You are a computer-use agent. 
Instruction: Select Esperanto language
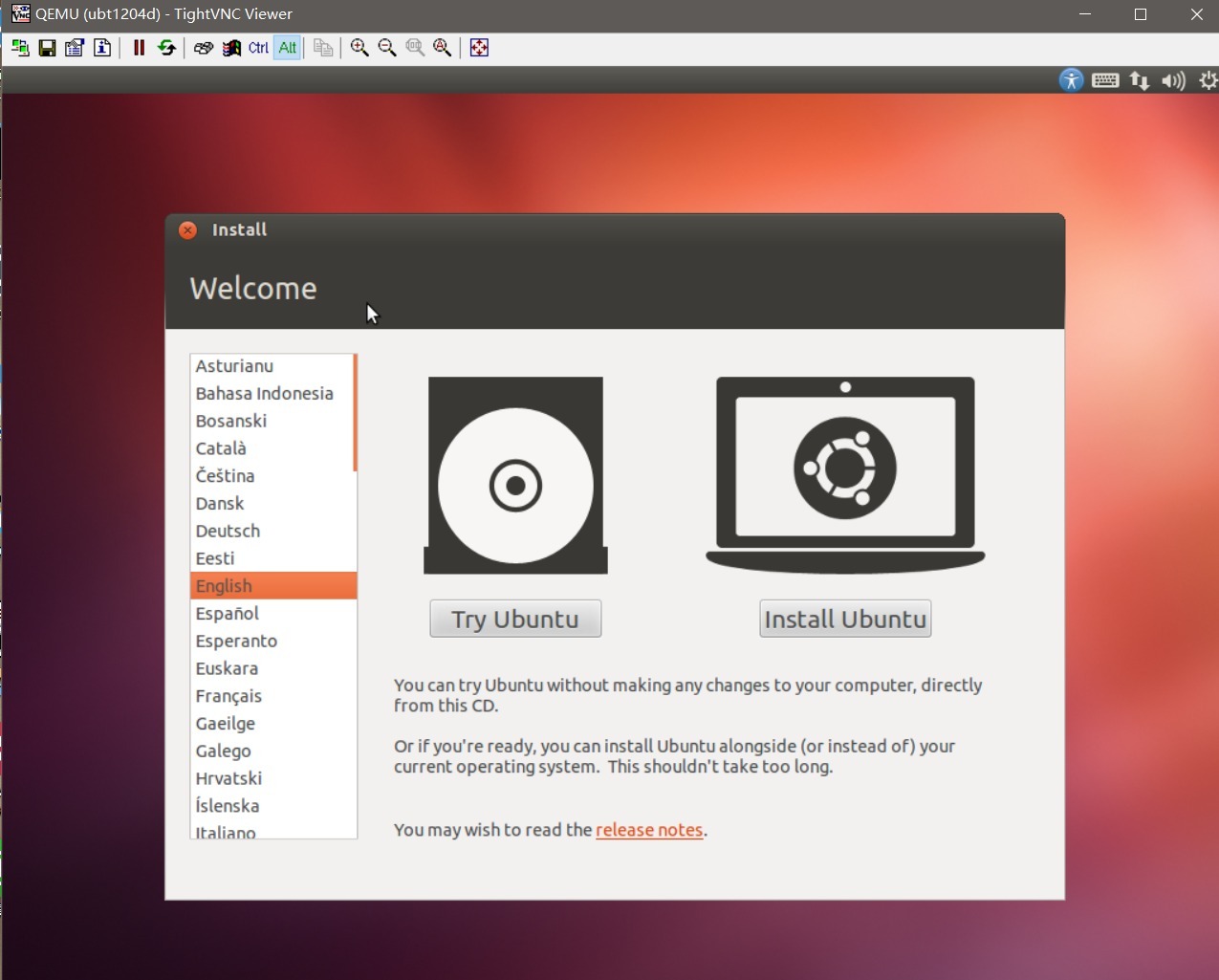point(272,642)
